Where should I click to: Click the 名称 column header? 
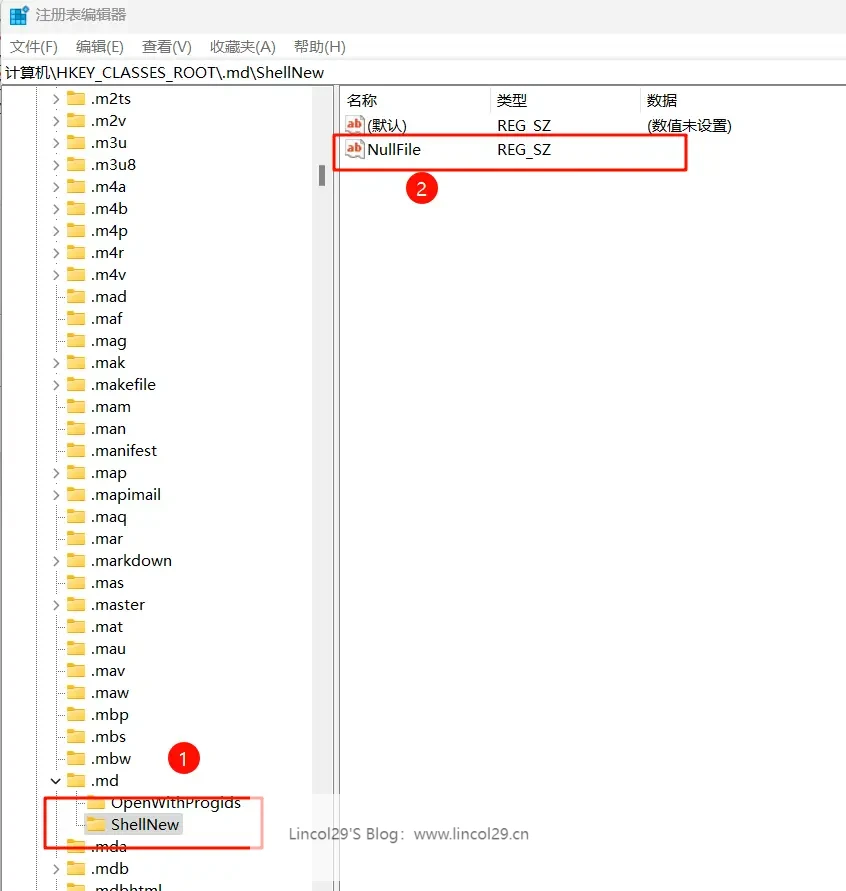[x=362, y=100]
